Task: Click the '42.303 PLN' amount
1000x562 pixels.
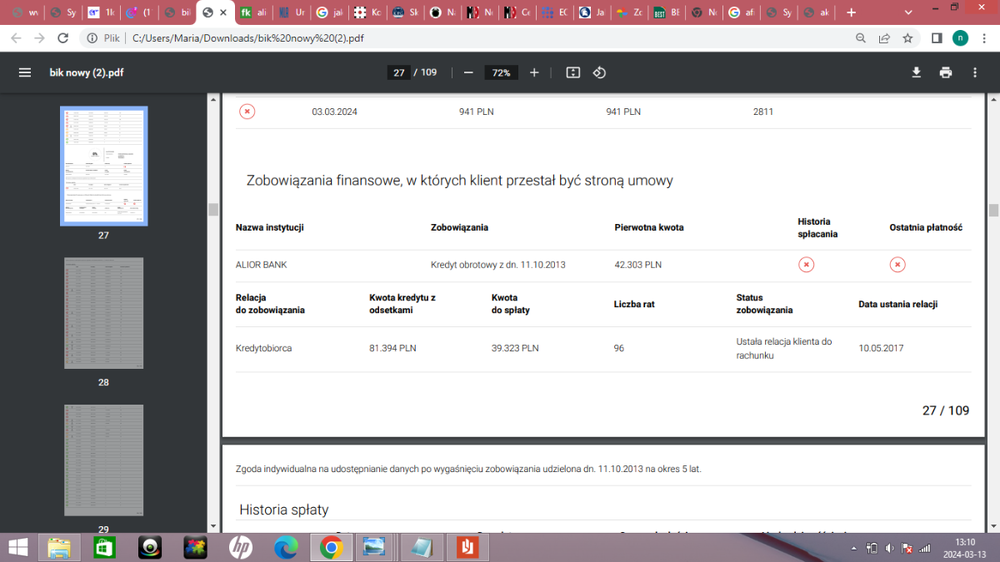Action: pos(638,265)
